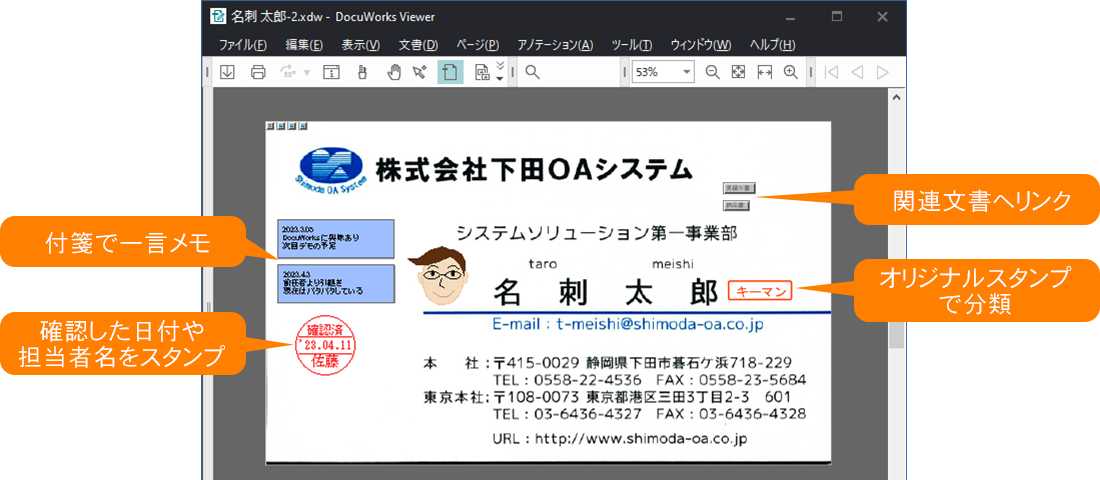Click the 名刺太郎 name text
Viewport: 1100px width, 480px height.
[x=606, y=293]
